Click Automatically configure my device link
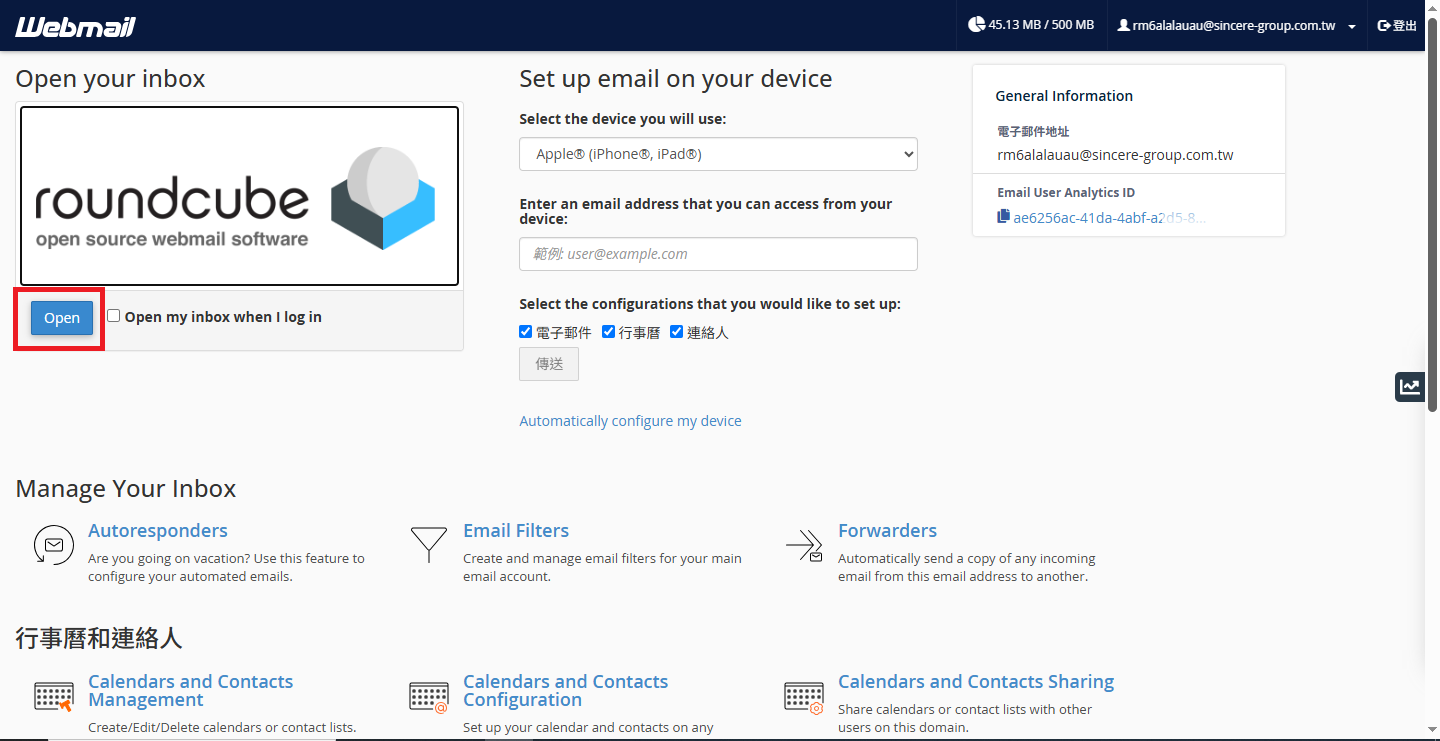The width and height of the screenshot is (1440, 741). tap(630, 421)
